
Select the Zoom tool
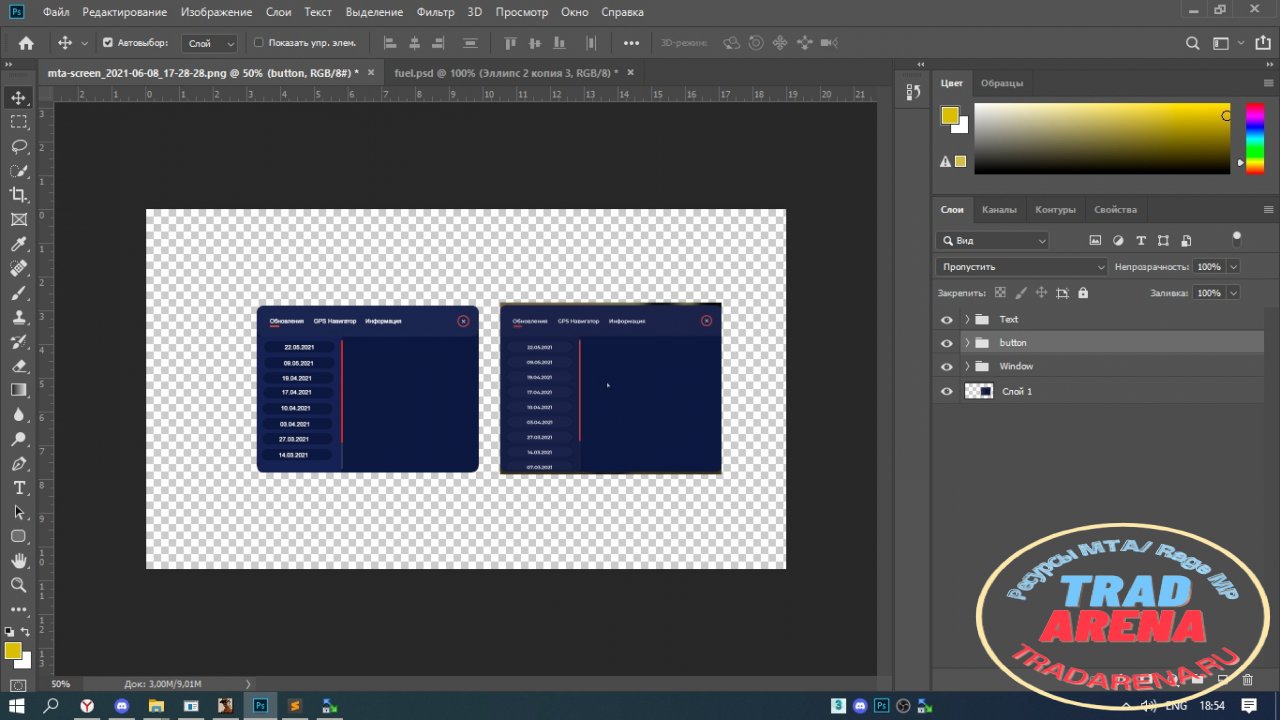tap(19, 585)
